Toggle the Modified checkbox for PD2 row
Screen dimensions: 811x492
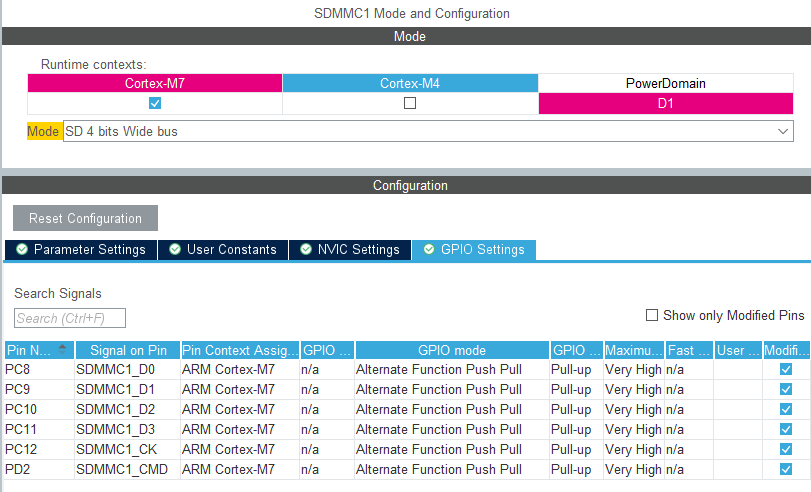pos(786,469)
